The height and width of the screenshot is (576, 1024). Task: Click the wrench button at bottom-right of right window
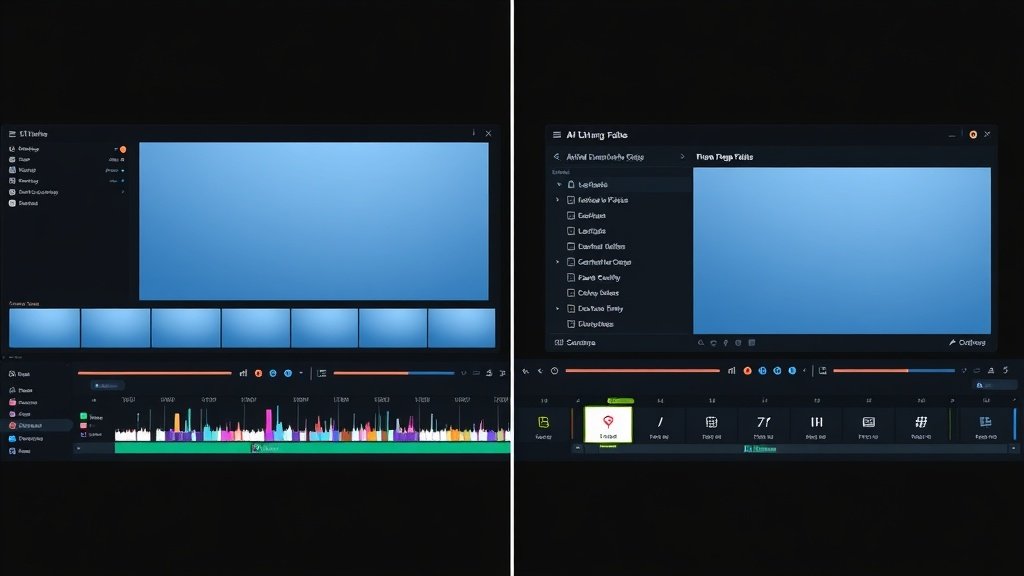click(x=967, y=342)
